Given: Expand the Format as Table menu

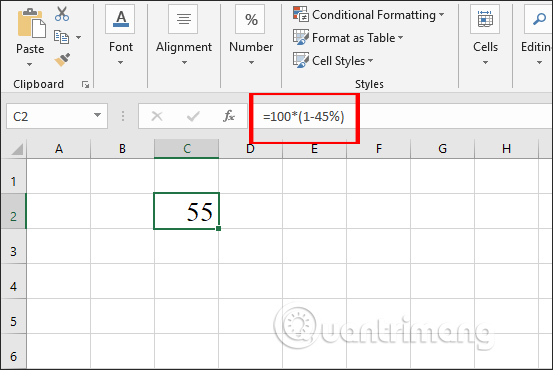Looking at the screenshot, I should 348,37.
